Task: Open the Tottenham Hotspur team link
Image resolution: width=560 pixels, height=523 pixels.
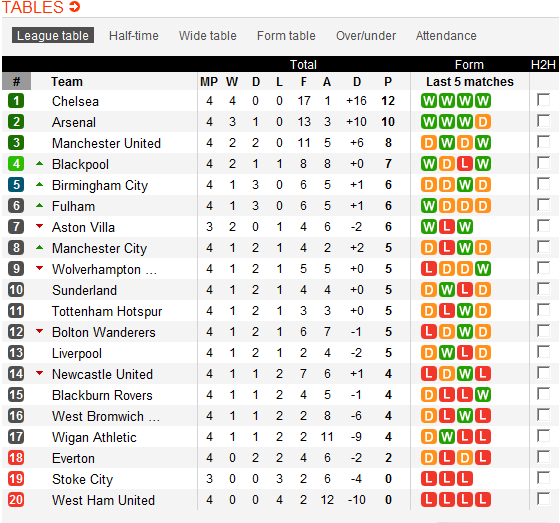Action: pos(107,312)
